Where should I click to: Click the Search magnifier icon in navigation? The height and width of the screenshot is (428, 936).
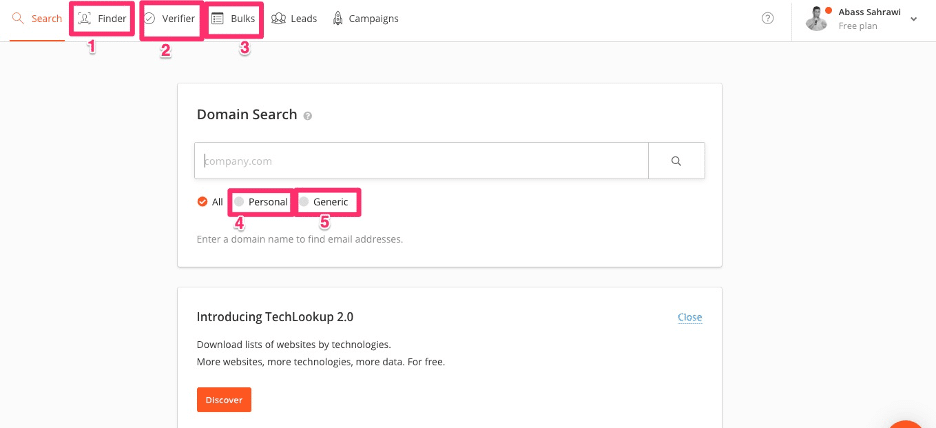(18, 19)
